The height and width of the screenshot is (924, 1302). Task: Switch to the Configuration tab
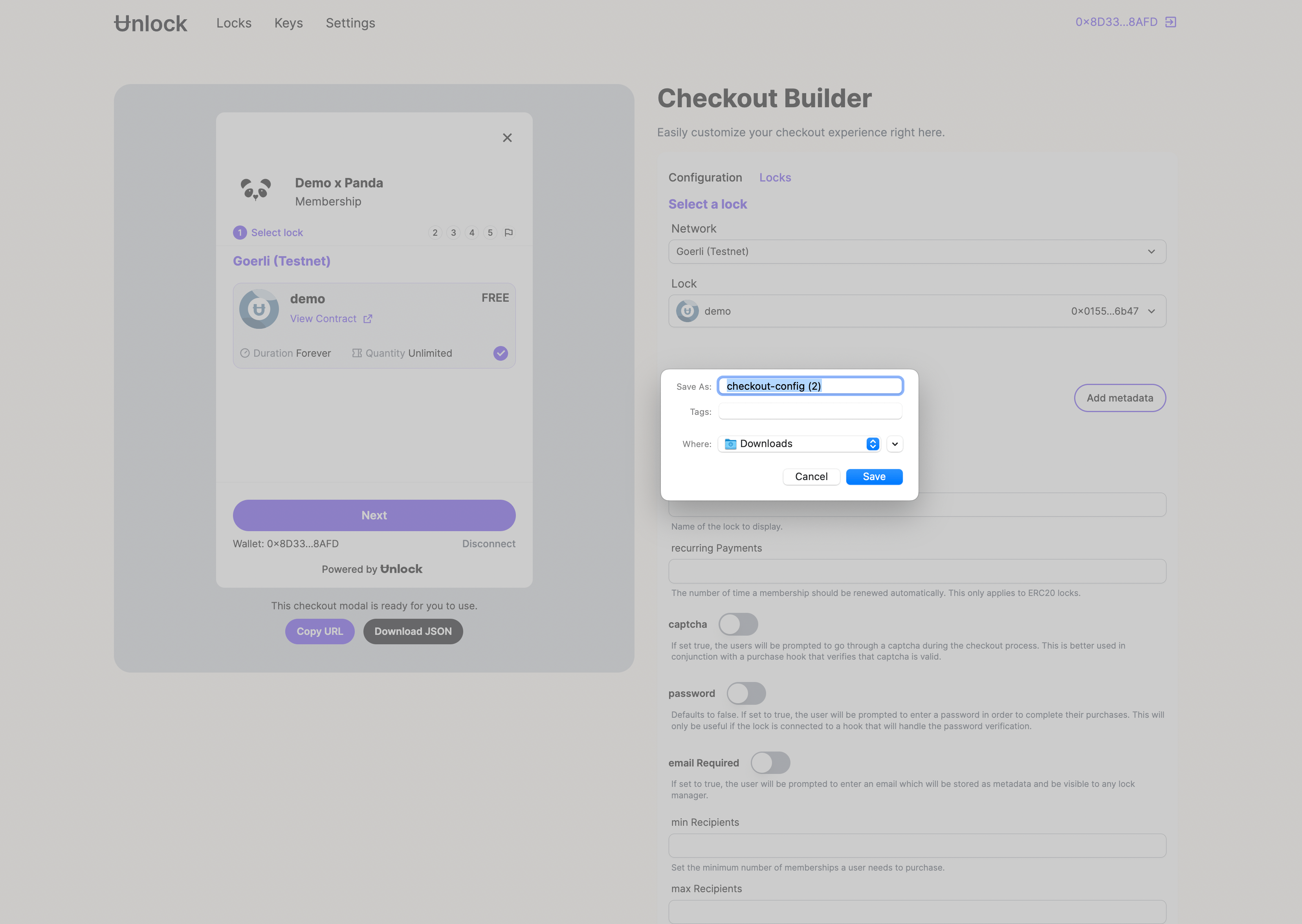(x=705, y=177)
